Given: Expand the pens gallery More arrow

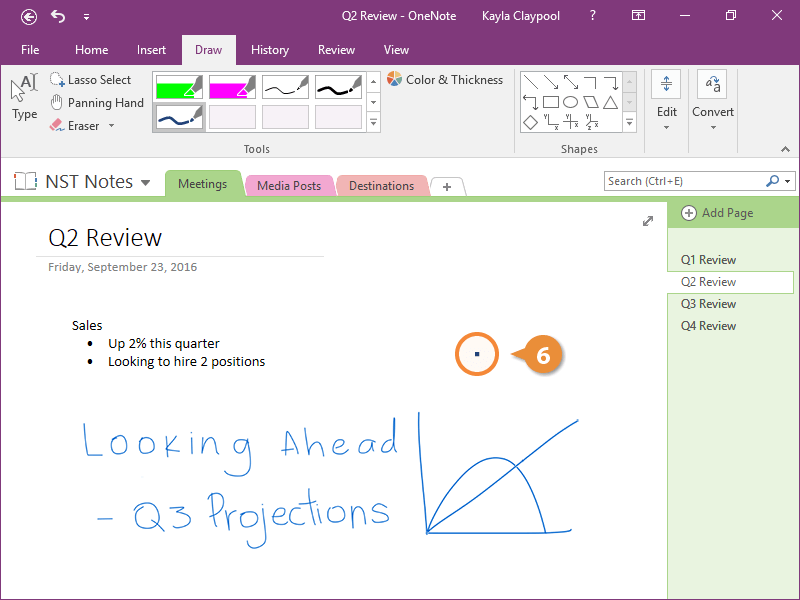Looking at the screenshot, I should (374, 123).
